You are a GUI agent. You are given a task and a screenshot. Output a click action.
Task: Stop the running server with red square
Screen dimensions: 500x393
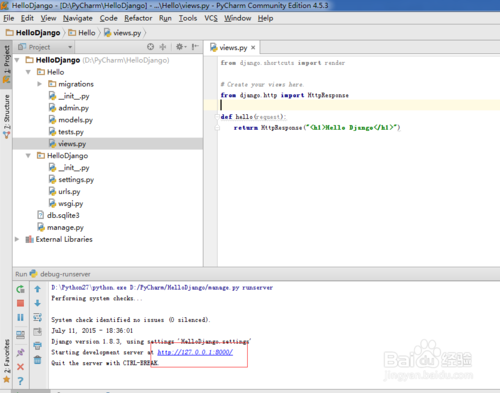(20, 303)
